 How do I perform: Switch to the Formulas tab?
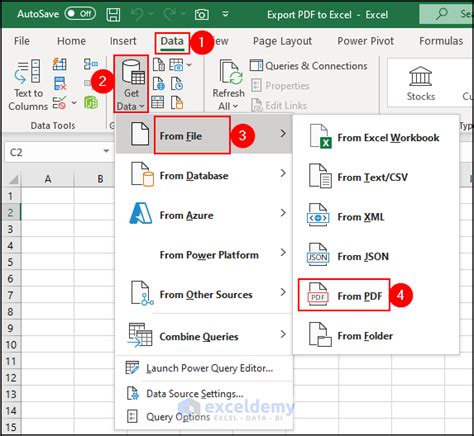(x=441, y=41)
